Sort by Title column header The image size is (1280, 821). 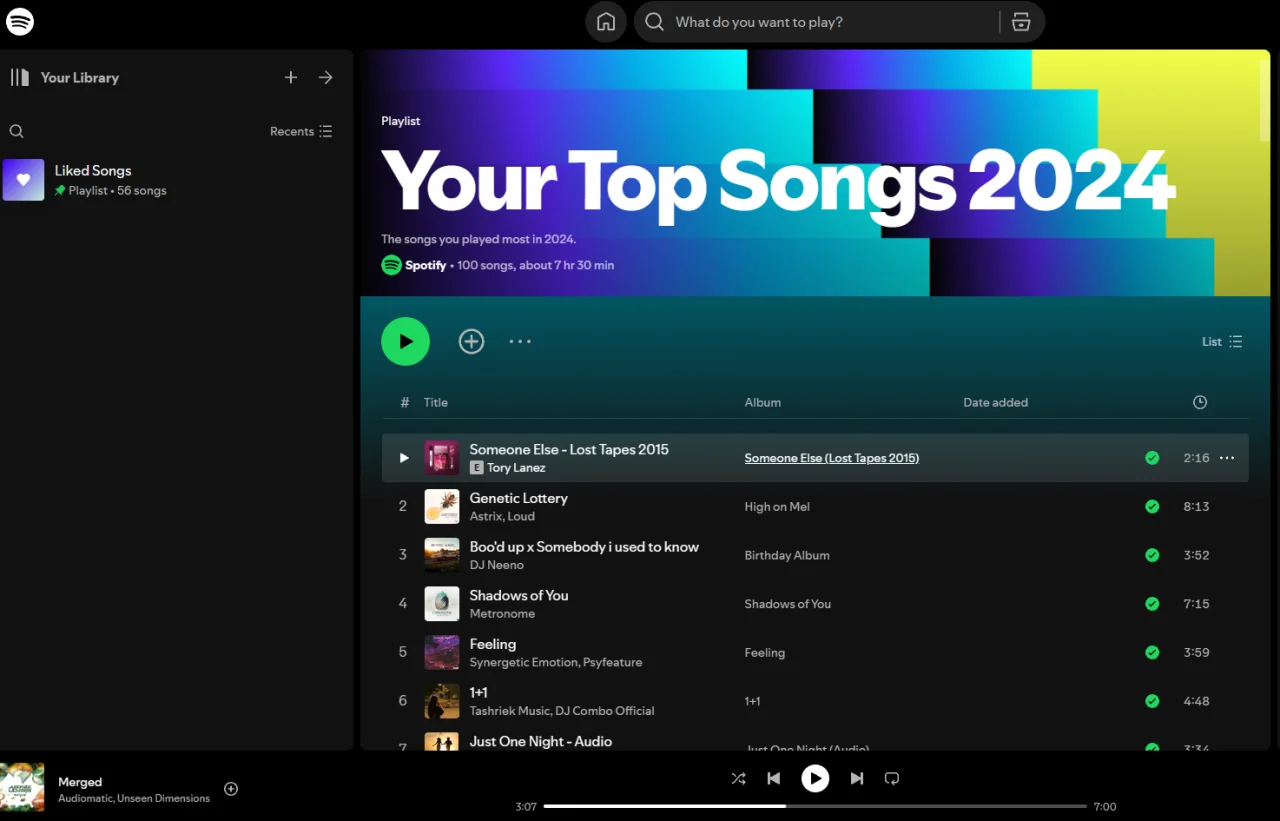(x=436, y=402)
